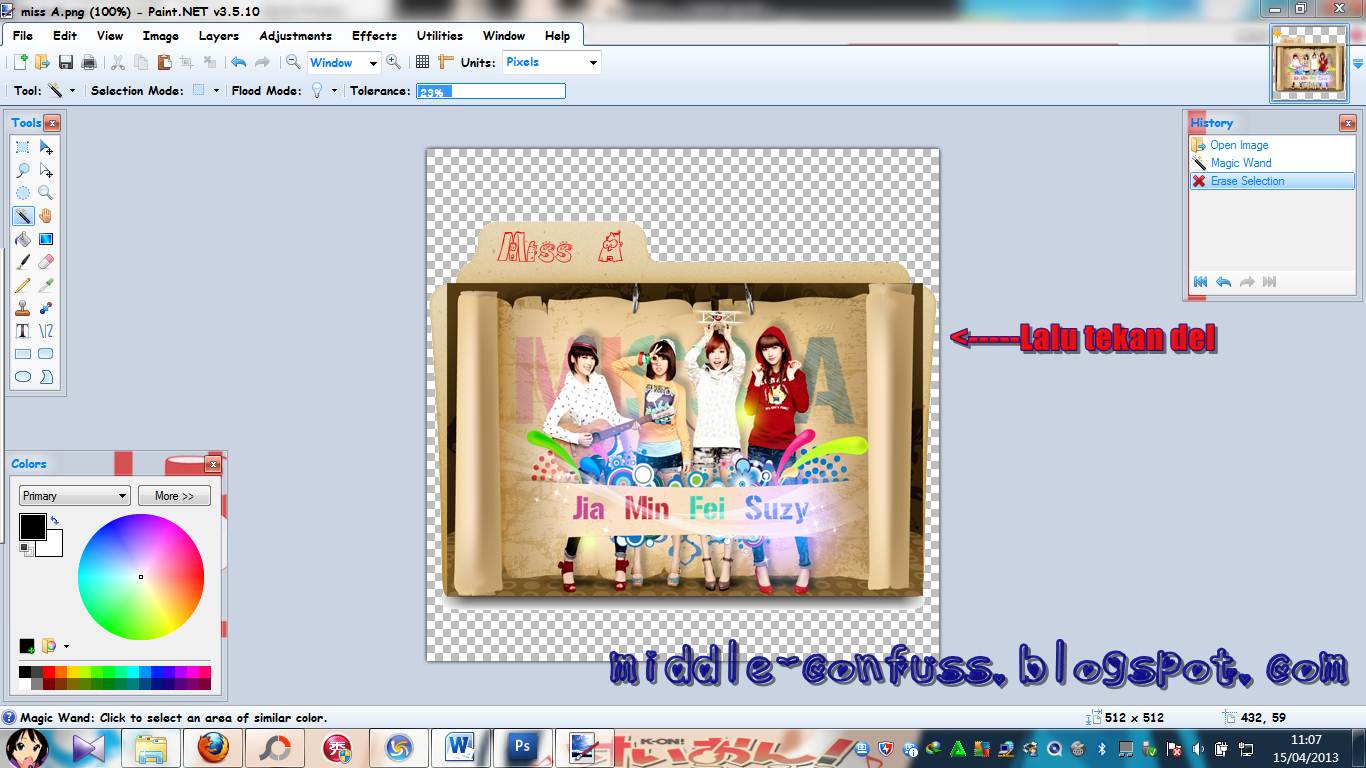Screen dimensions: 1366x768
Task: Open the Units dropdown set to Pixels
Action: click(549, 62)
